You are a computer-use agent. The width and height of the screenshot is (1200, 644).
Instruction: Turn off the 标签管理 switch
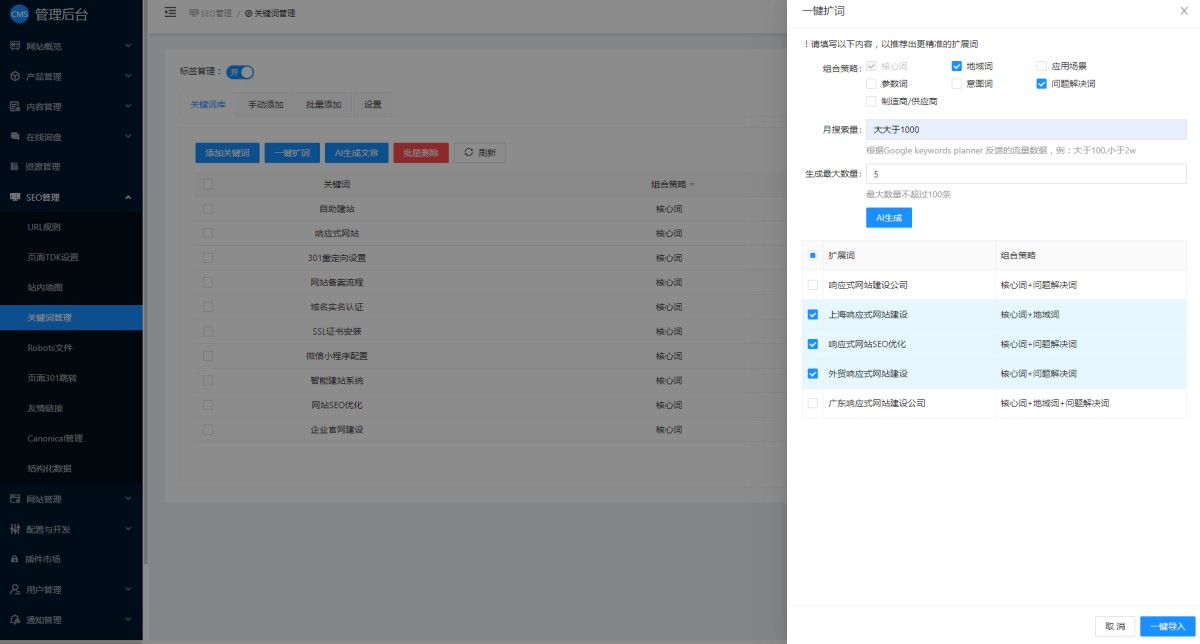tap(240, 72)
